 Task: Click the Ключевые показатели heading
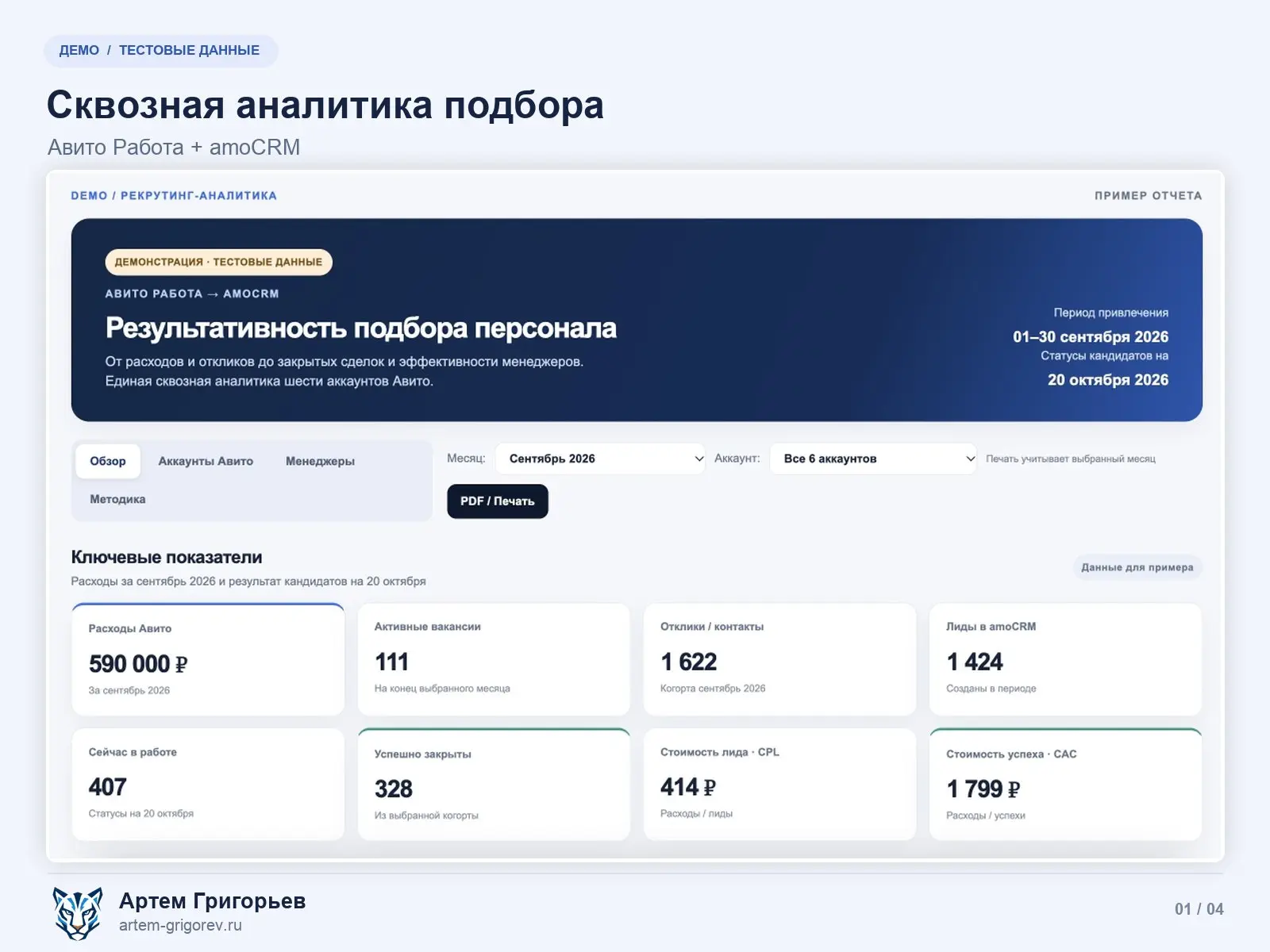coord(167,557)
